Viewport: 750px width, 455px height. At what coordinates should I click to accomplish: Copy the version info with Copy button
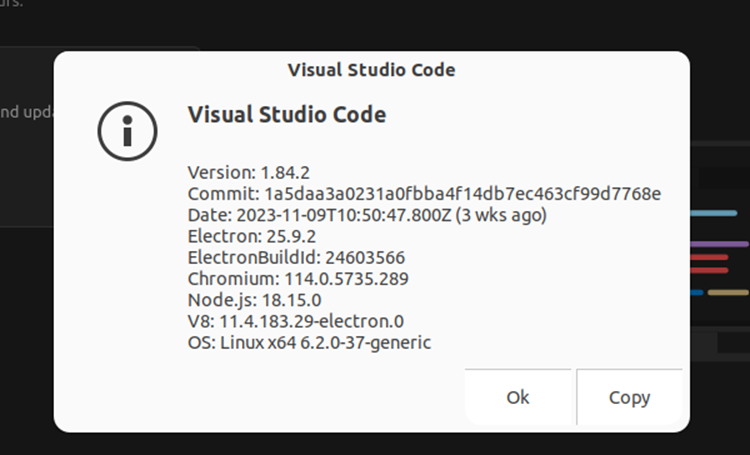tap(629, 397)
